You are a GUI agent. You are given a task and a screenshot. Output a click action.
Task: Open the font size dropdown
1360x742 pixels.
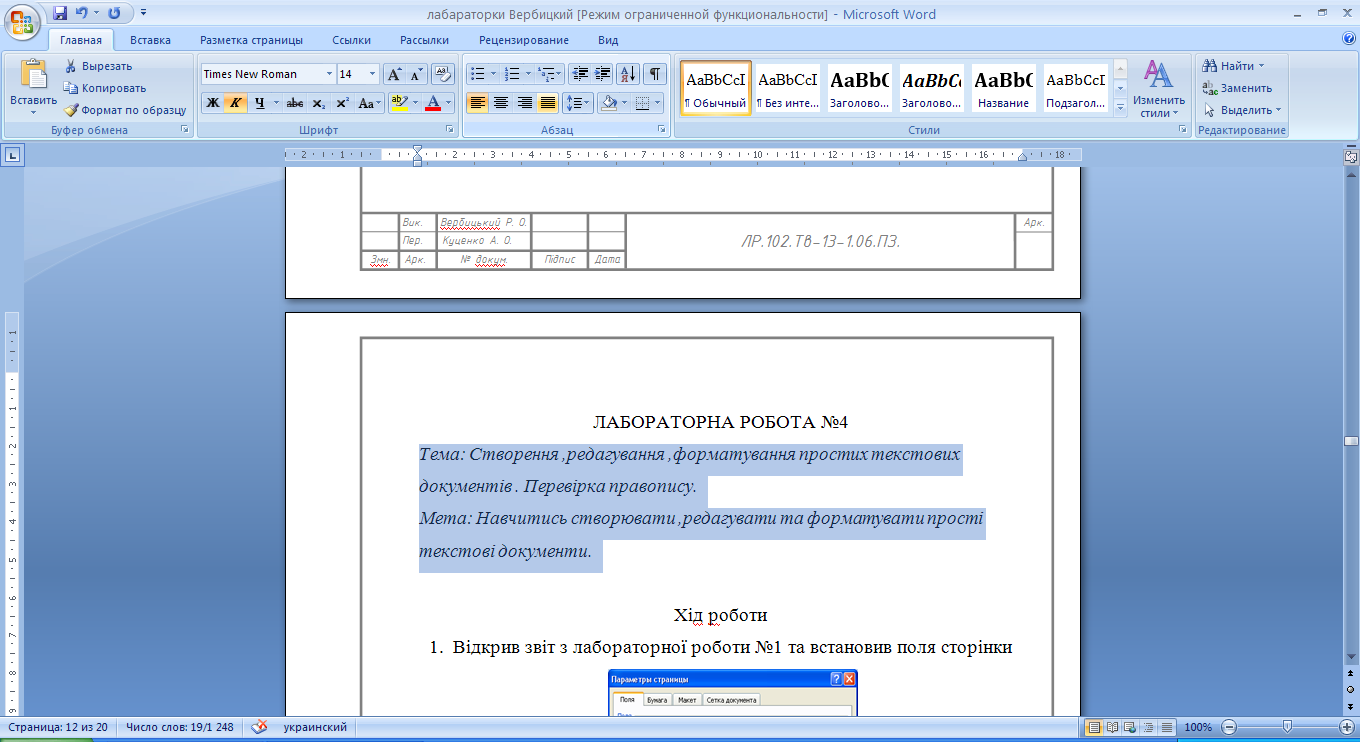click(373, 74)
